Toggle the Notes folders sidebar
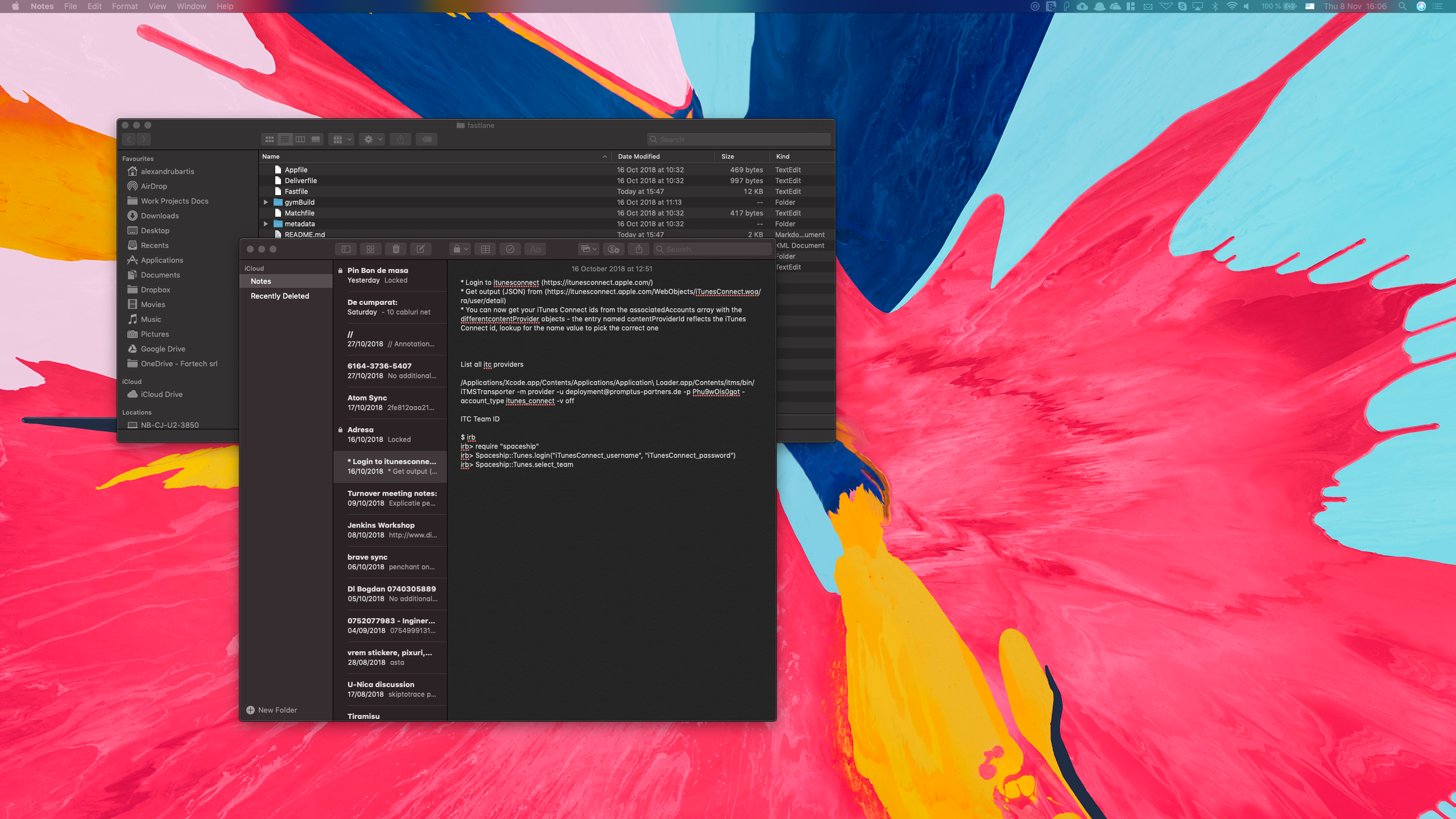Image resolution: width=1456 pixels, height=819 pixels. click(346, 249)
